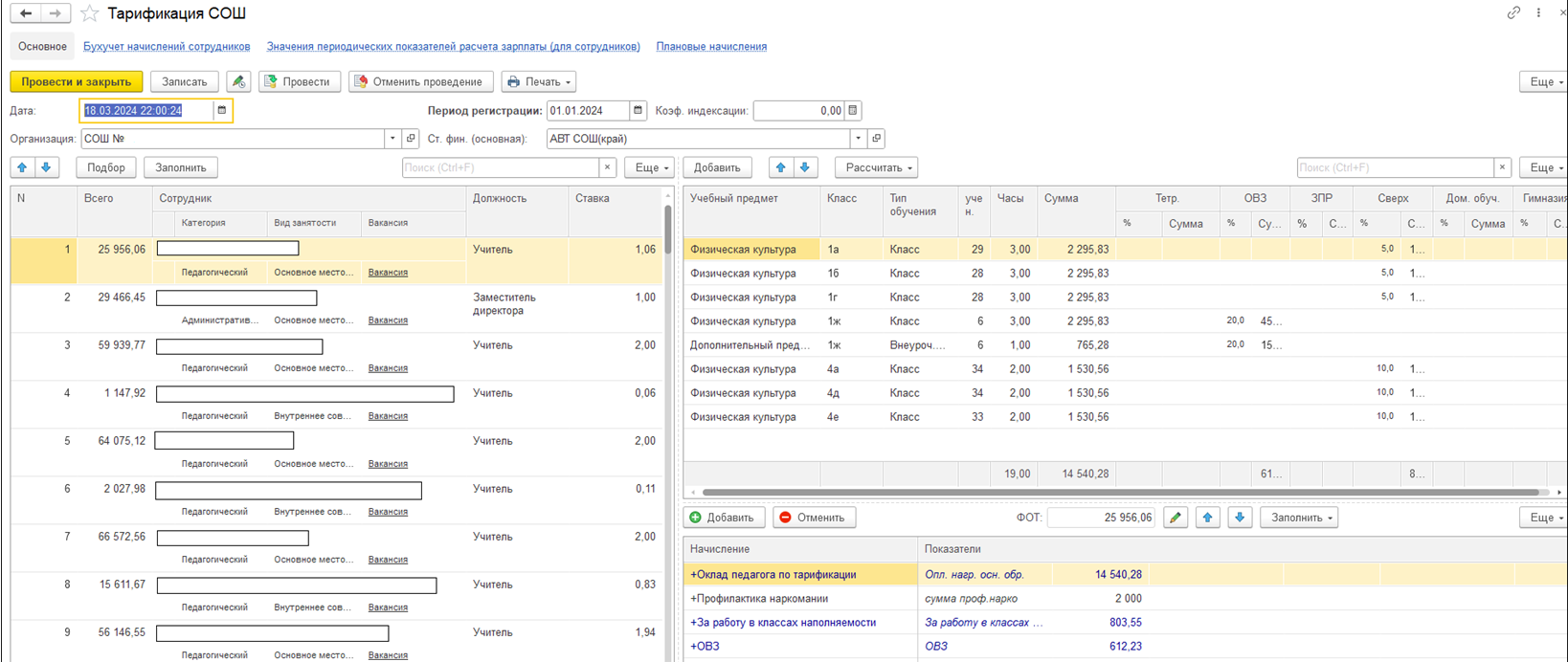Open calendar picker for the Дата field
1568x662 pixels.
tap(221, 111)
